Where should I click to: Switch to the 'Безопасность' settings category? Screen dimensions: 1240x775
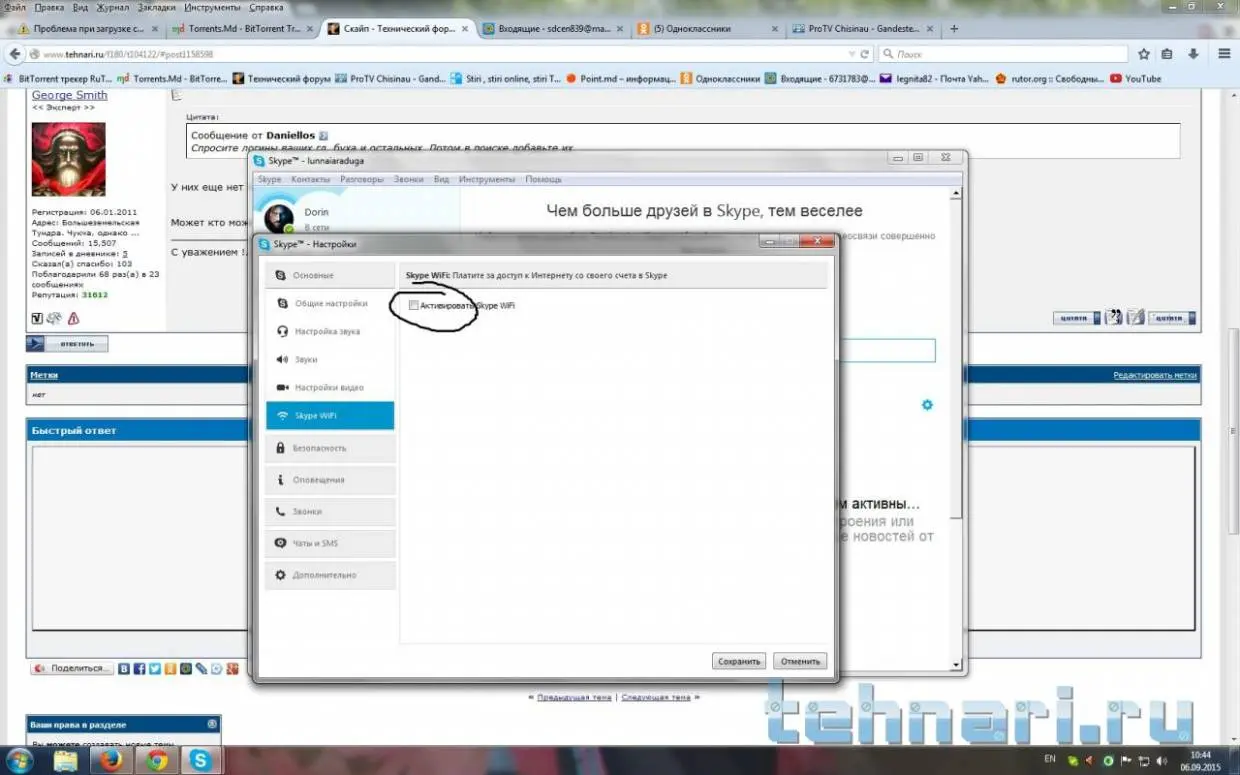330,448
